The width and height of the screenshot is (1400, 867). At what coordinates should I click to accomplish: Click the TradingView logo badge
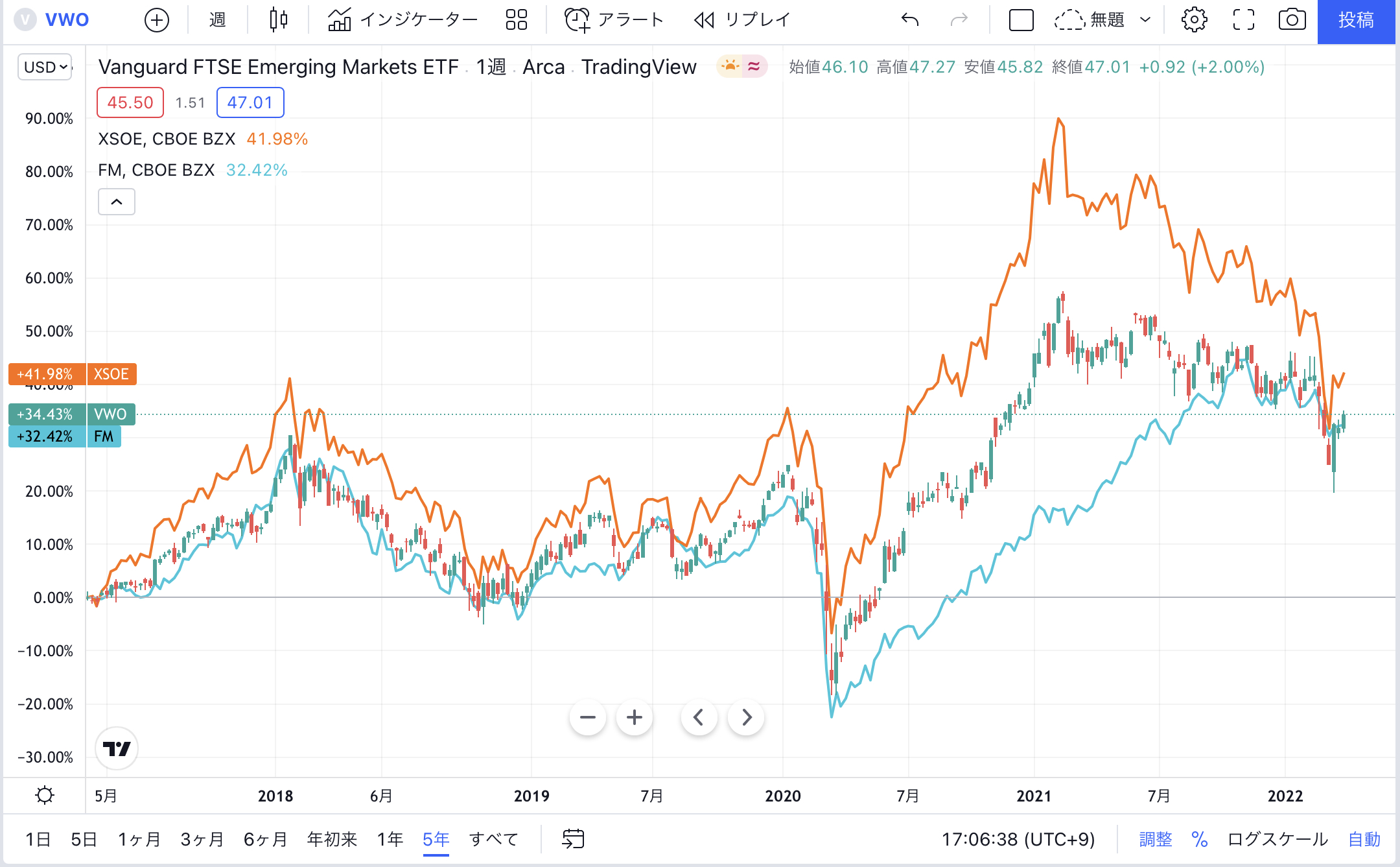pyautogui.click(x=117, y=749)
